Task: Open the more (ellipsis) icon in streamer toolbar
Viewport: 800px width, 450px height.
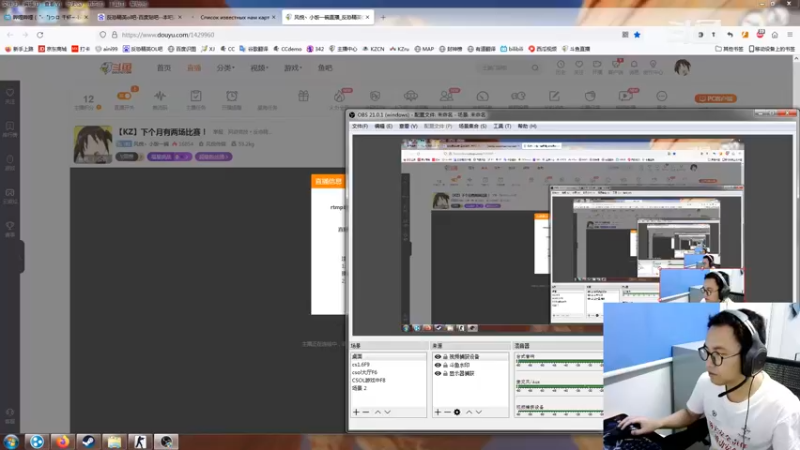Action: [x=662, y=98]
